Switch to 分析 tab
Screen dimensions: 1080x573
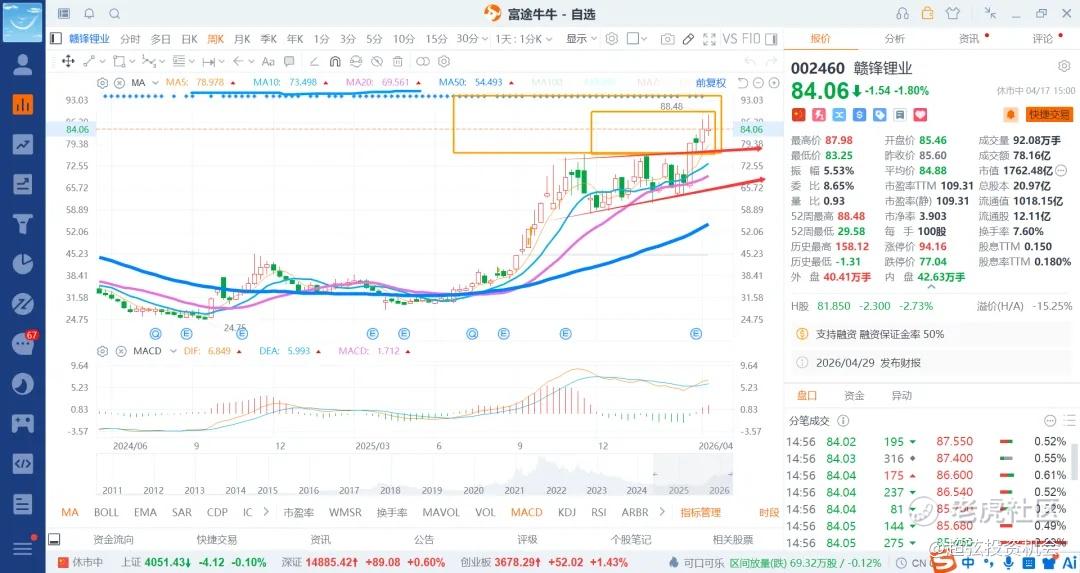pos(895,39)
